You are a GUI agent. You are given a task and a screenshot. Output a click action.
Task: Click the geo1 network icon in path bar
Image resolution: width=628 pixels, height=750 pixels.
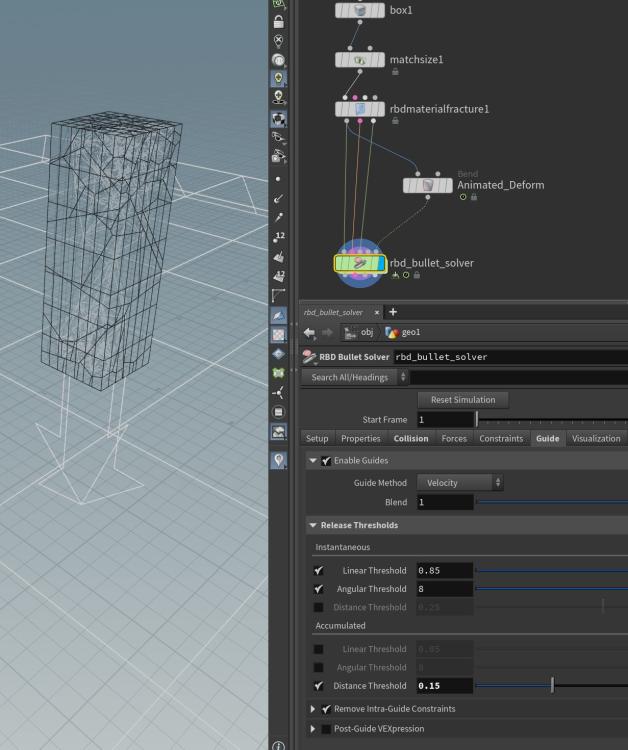(x=391, y=332)
